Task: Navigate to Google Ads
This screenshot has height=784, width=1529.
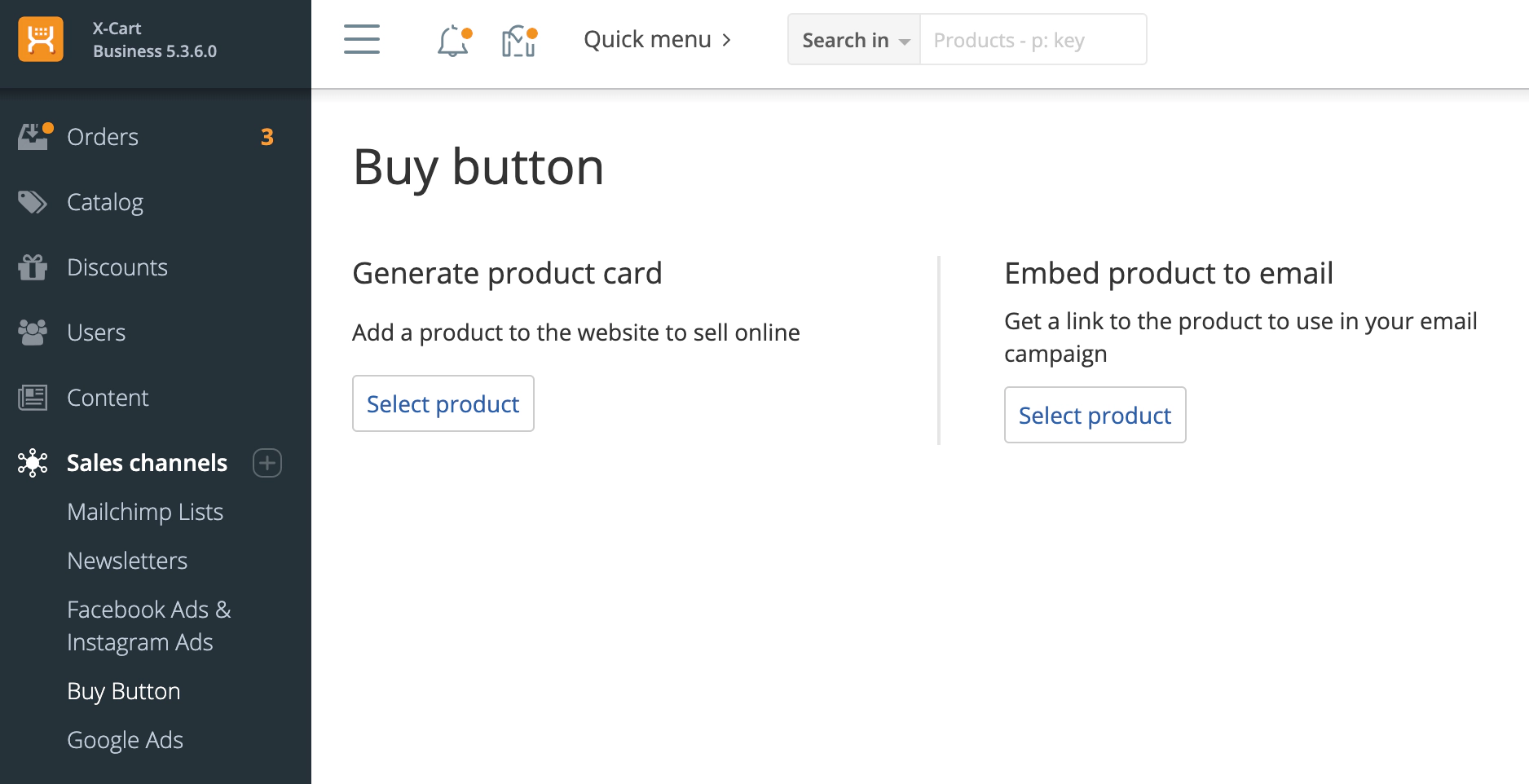Action: pyautogui.click(x=125, y=740)
